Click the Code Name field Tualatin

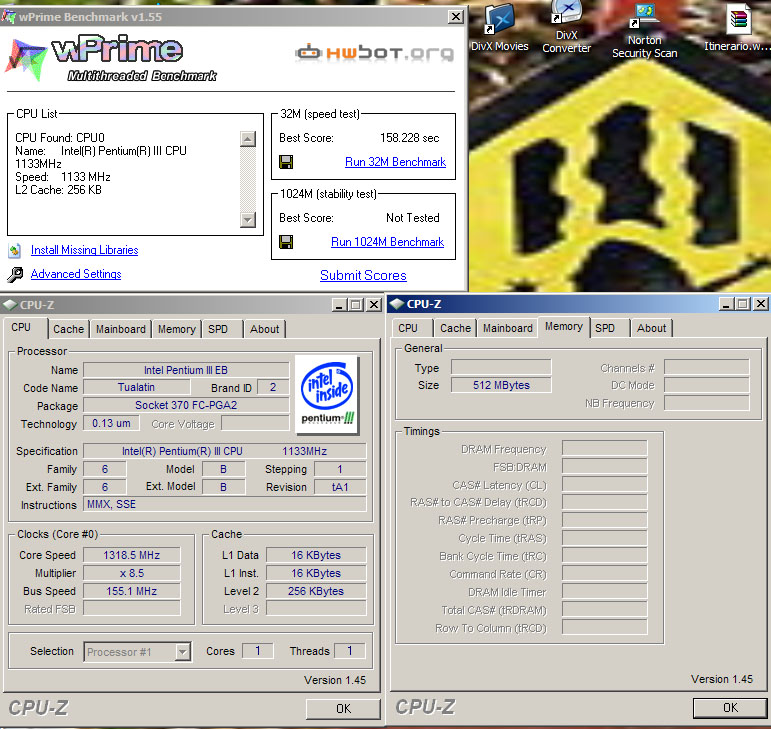(x=136, y=387)
